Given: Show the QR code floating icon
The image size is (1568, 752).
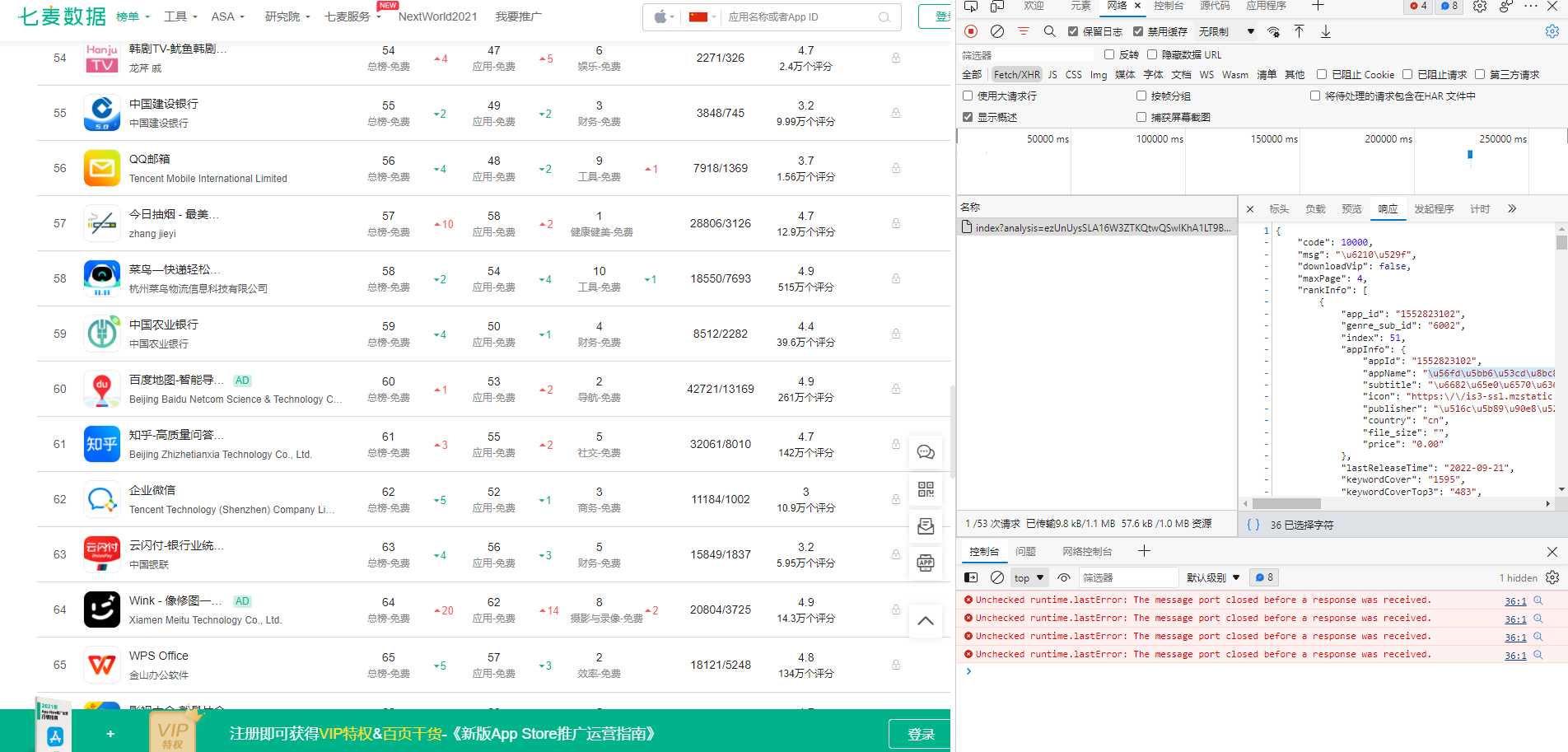Looking at the screenshot, I should tap(926, 489).
